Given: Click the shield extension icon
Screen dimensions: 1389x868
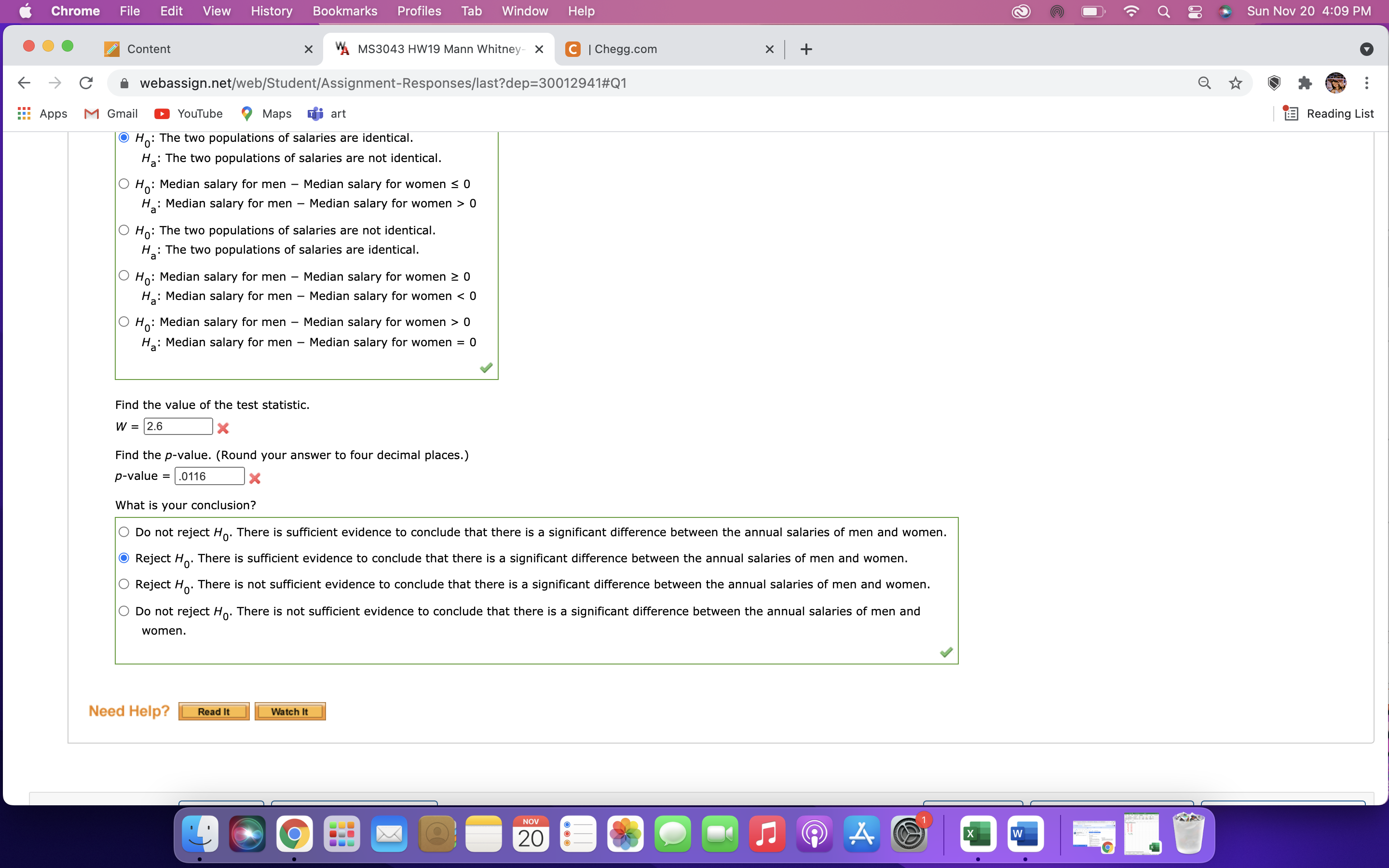Looking at the screenshot, I should 1274,83.
